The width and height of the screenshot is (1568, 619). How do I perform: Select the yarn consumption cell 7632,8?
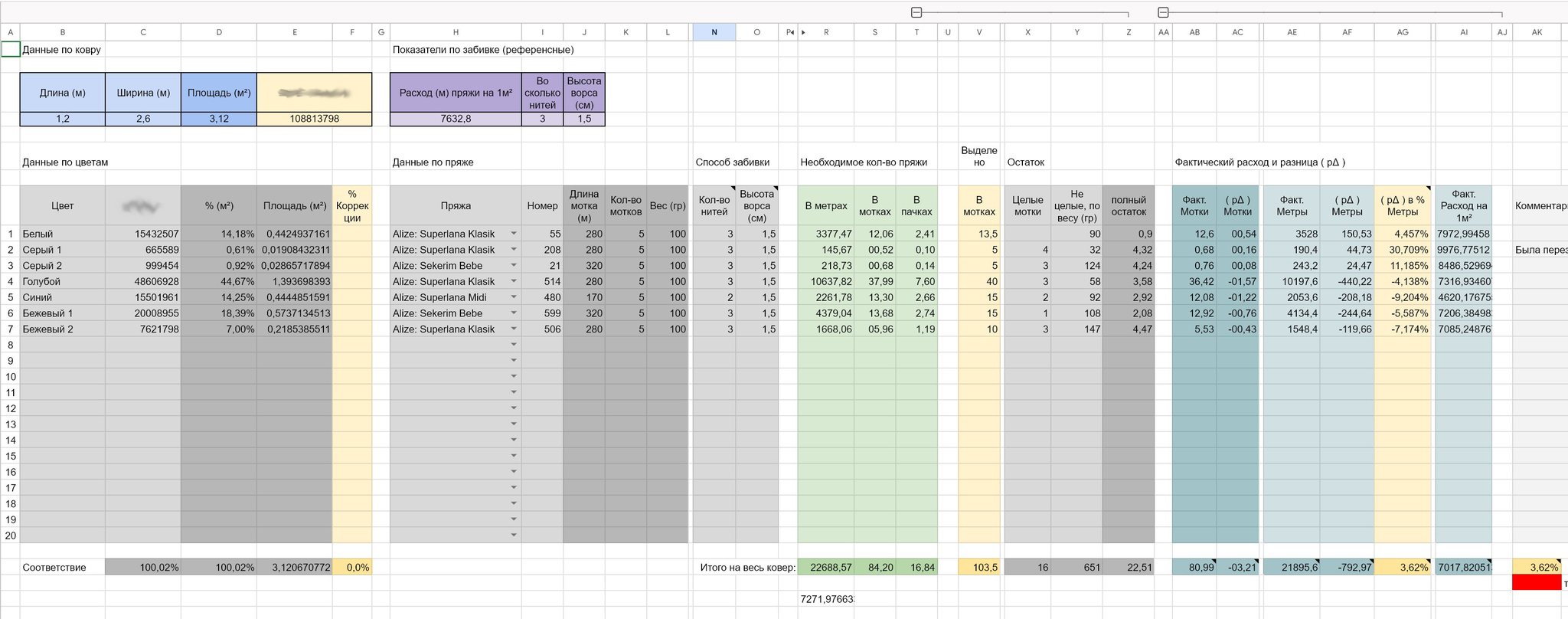[x=456, y=119]
